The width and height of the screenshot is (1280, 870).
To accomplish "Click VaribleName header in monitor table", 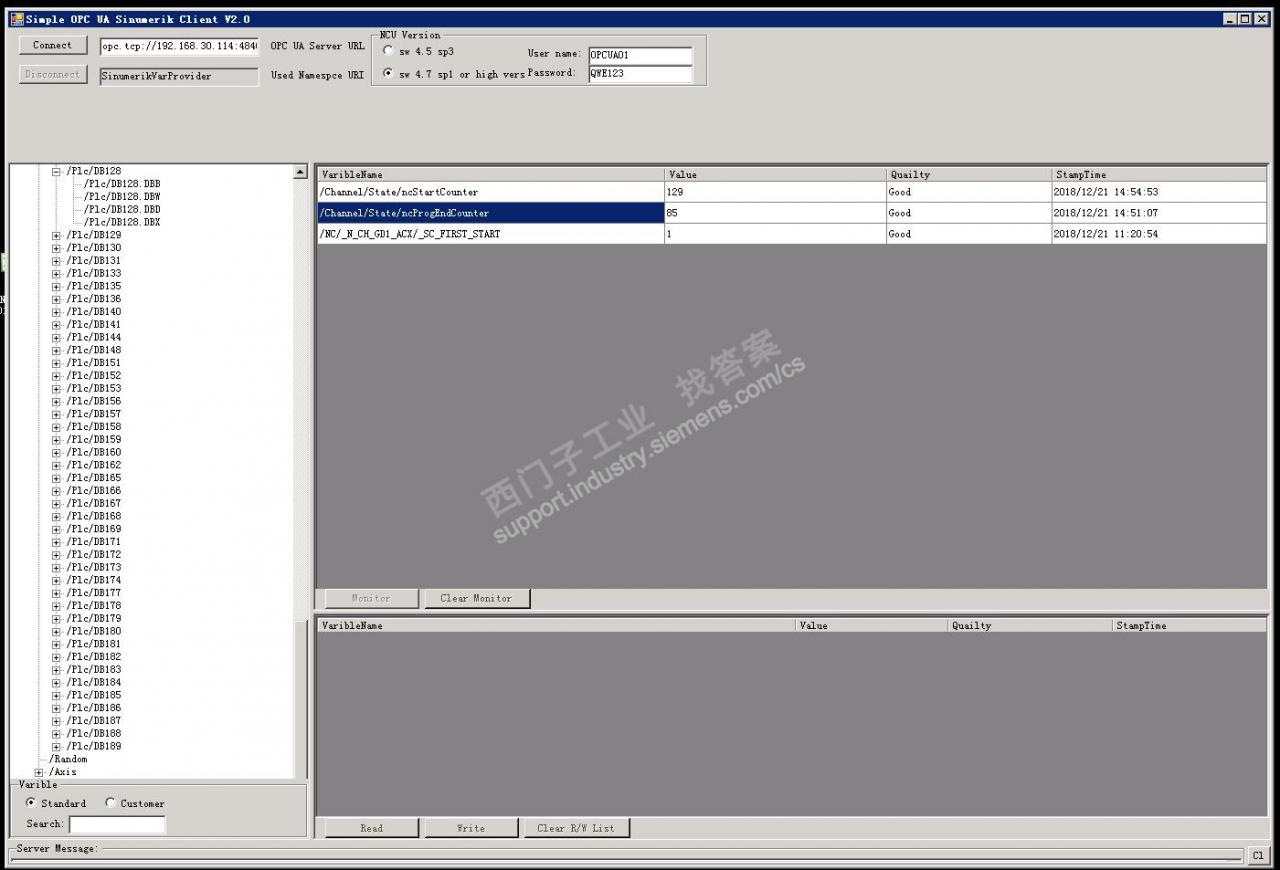I will pyautogui.click(x=491, y=174).
